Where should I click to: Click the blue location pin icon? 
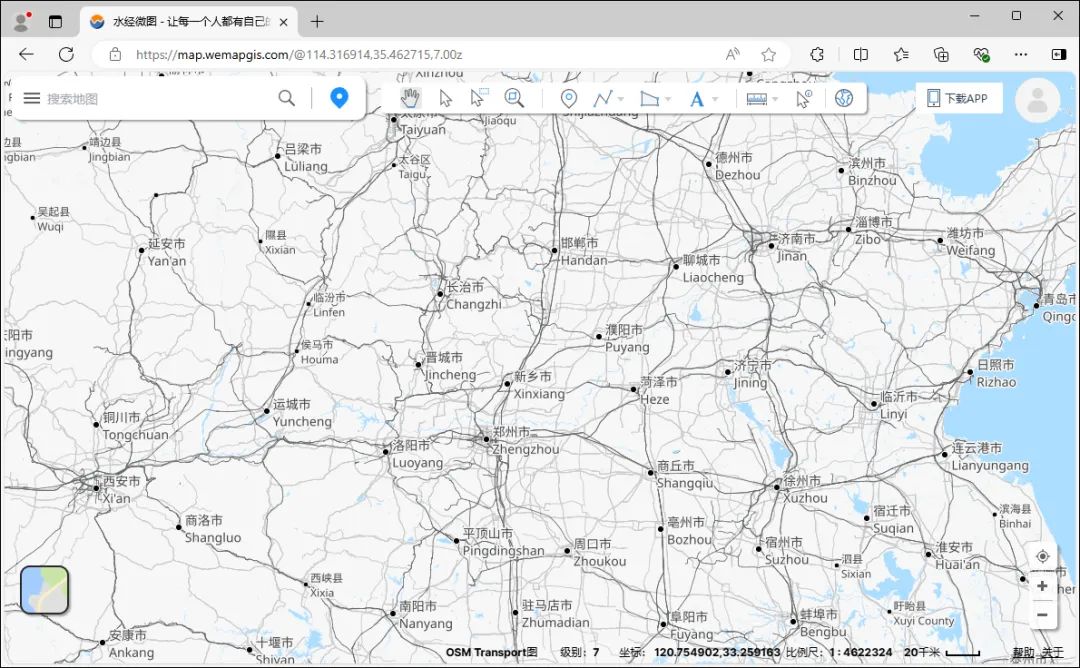[339, 98]
